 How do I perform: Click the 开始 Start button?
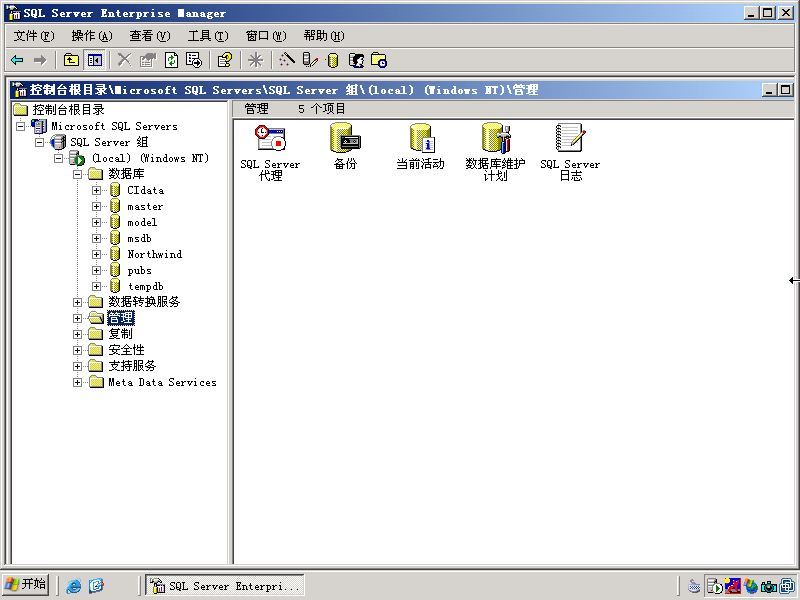pyautogui.click(x=26, y=584)
